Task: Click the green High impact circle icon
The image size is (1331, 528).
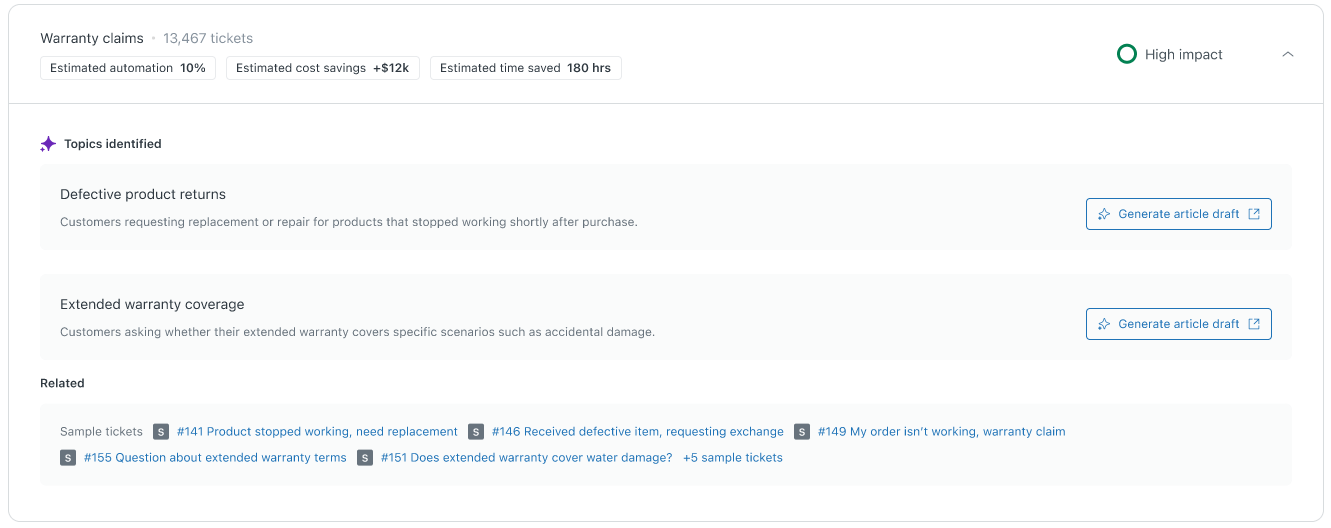Action: tap(1126, 55)
